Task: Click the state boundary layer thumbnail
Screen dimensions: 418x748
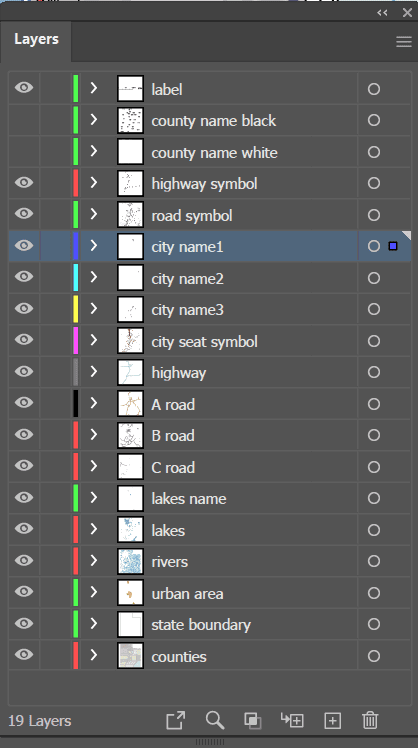Action: 130,624
